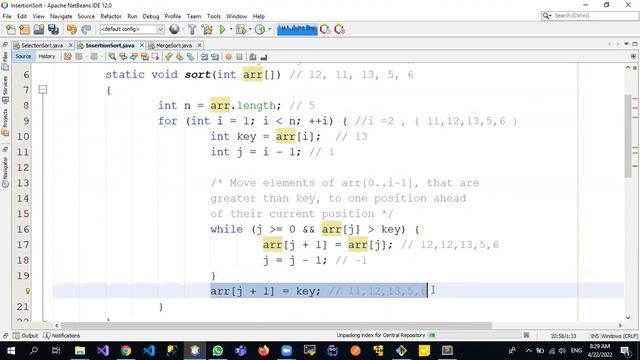Open the Profile menu
Viewport: 640px width, 360px height.
click(x=173, y=16)
